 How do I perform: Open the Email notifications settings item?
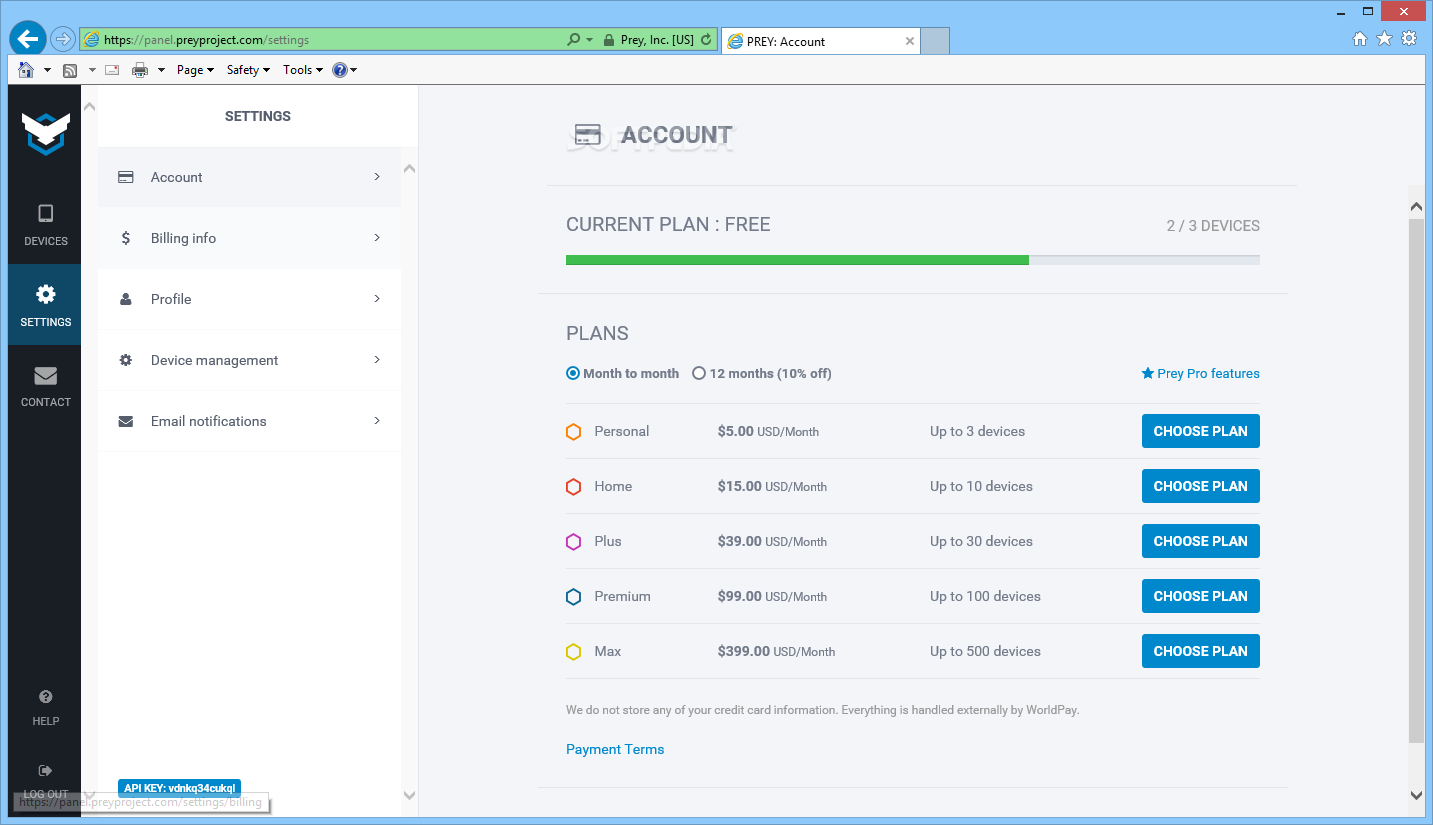pyautogui.click(x=249, y=421)
